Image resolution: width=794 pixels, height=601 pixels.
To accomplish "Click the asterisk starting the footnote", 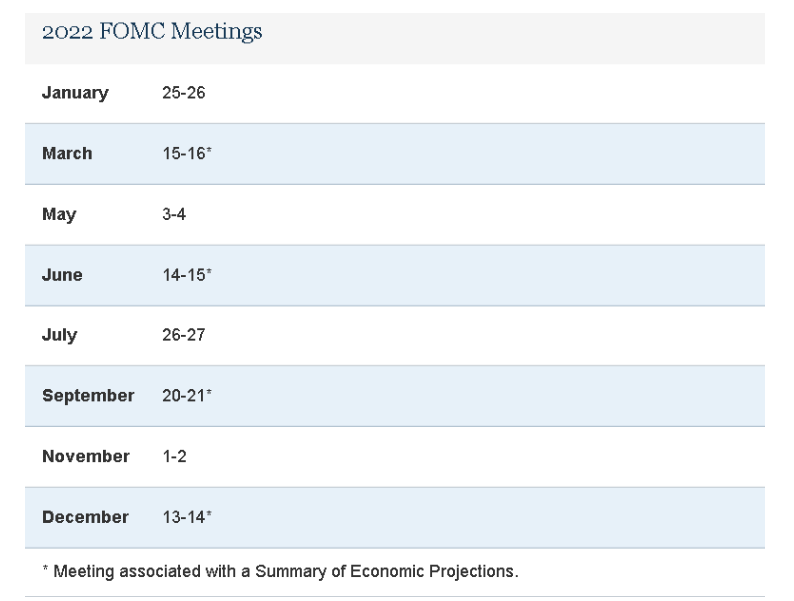I will 45,572.
